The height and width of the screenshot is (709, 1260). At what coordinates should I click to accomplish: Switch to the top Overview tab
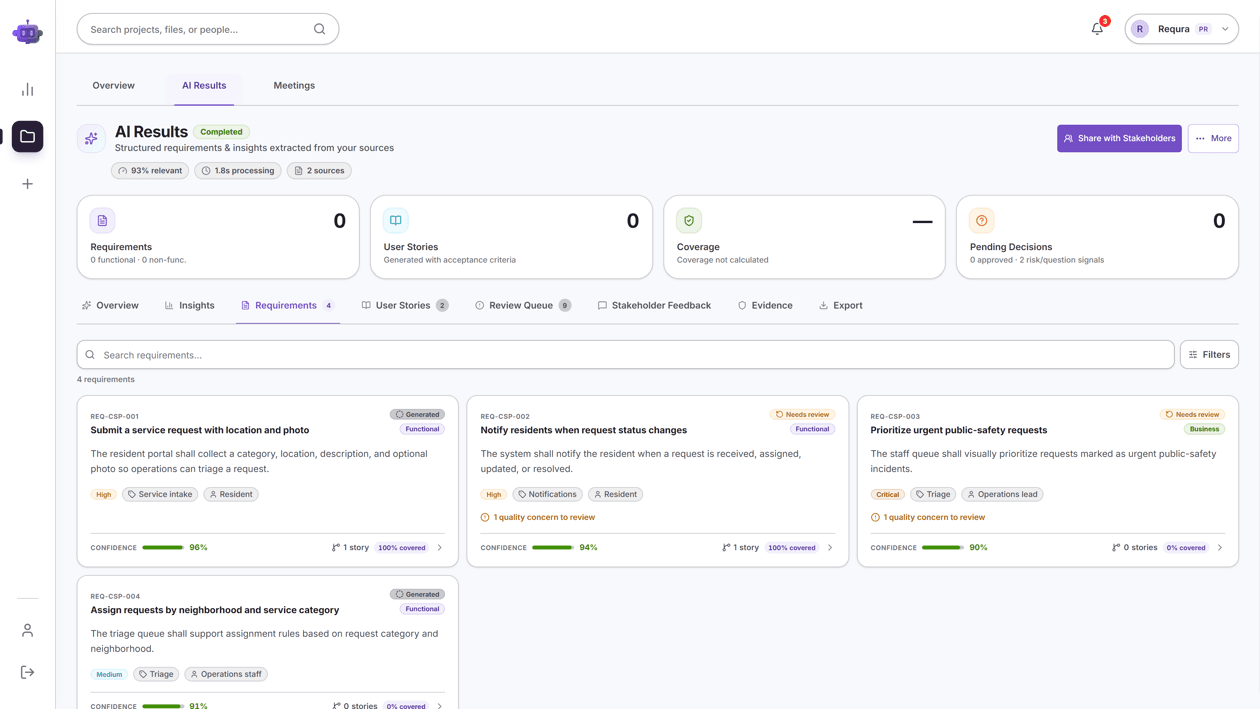pyautogui.click(x=113, y=86)
